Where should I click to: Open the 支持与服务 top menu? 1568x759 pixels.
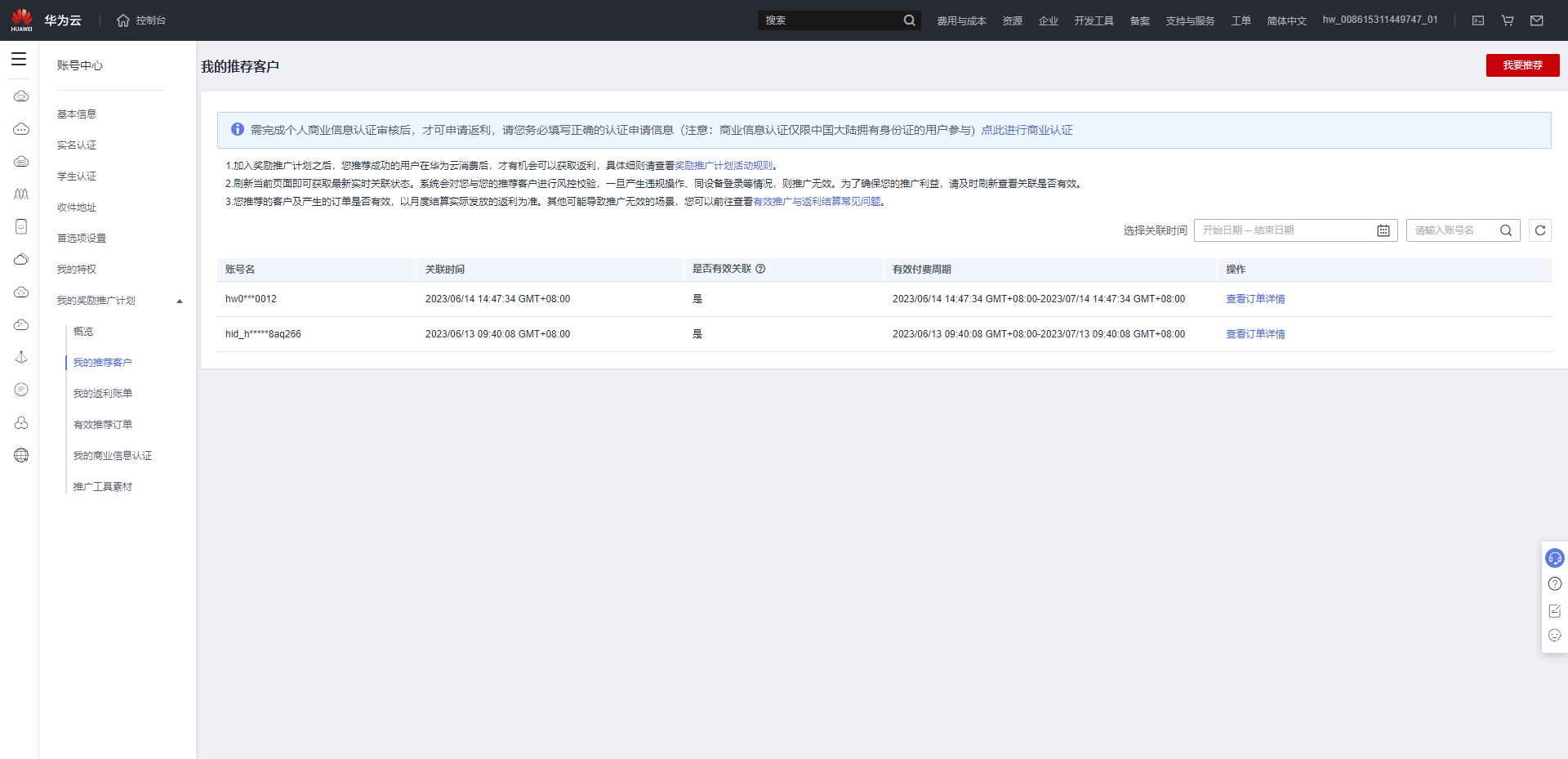pyautogui.click(x=1190, y=20)
